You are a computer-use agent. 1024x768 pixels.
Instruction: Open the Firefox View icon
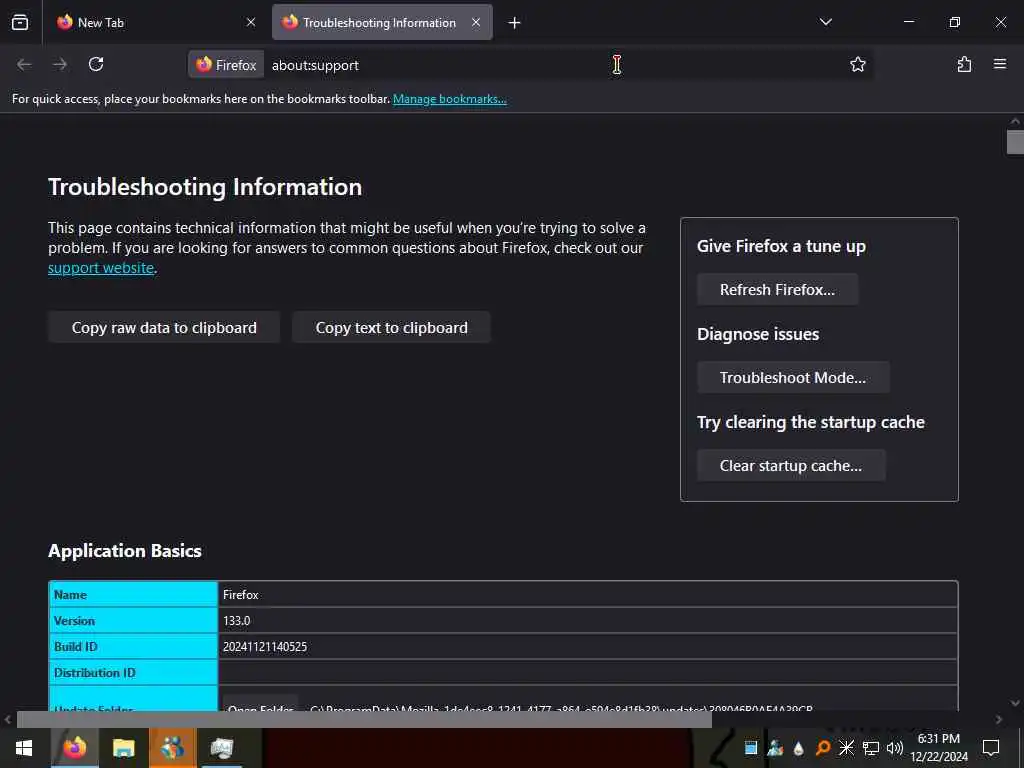click(20, 22)
